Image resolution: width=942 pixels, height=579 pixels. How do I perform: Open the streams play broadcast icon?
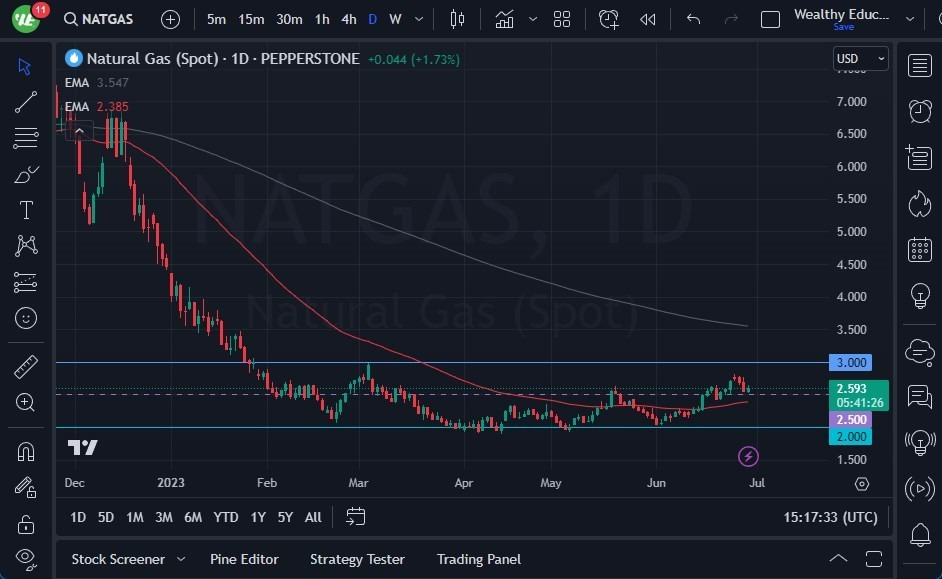920,489
